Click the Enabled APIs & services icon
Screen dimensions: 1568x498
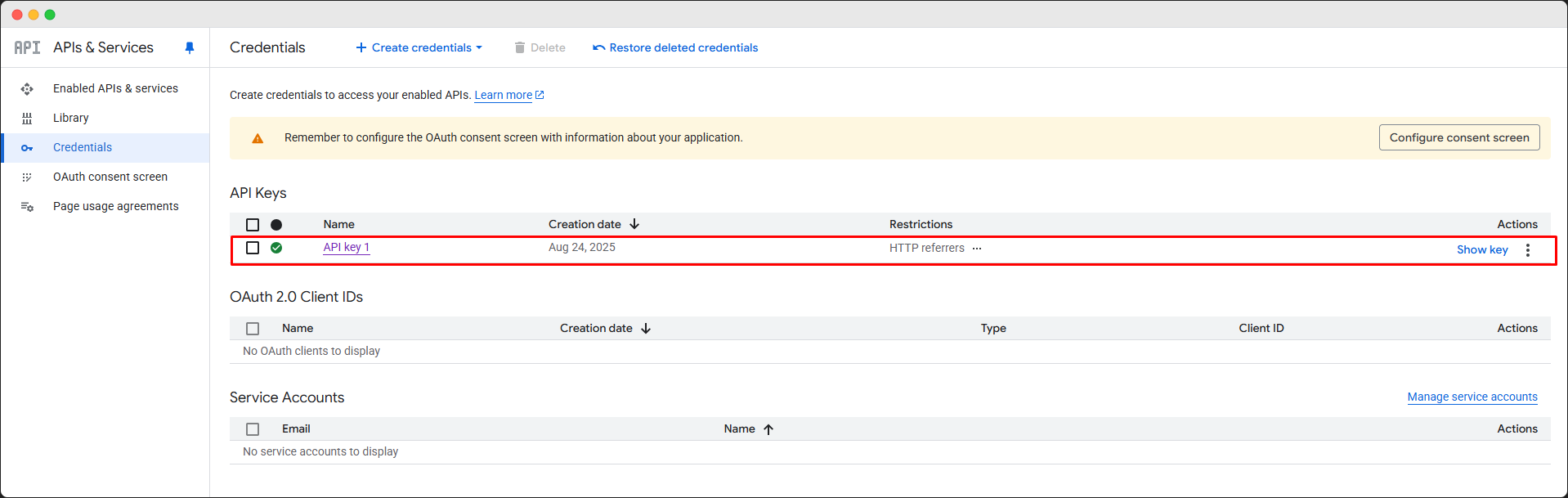pos(27,88)
